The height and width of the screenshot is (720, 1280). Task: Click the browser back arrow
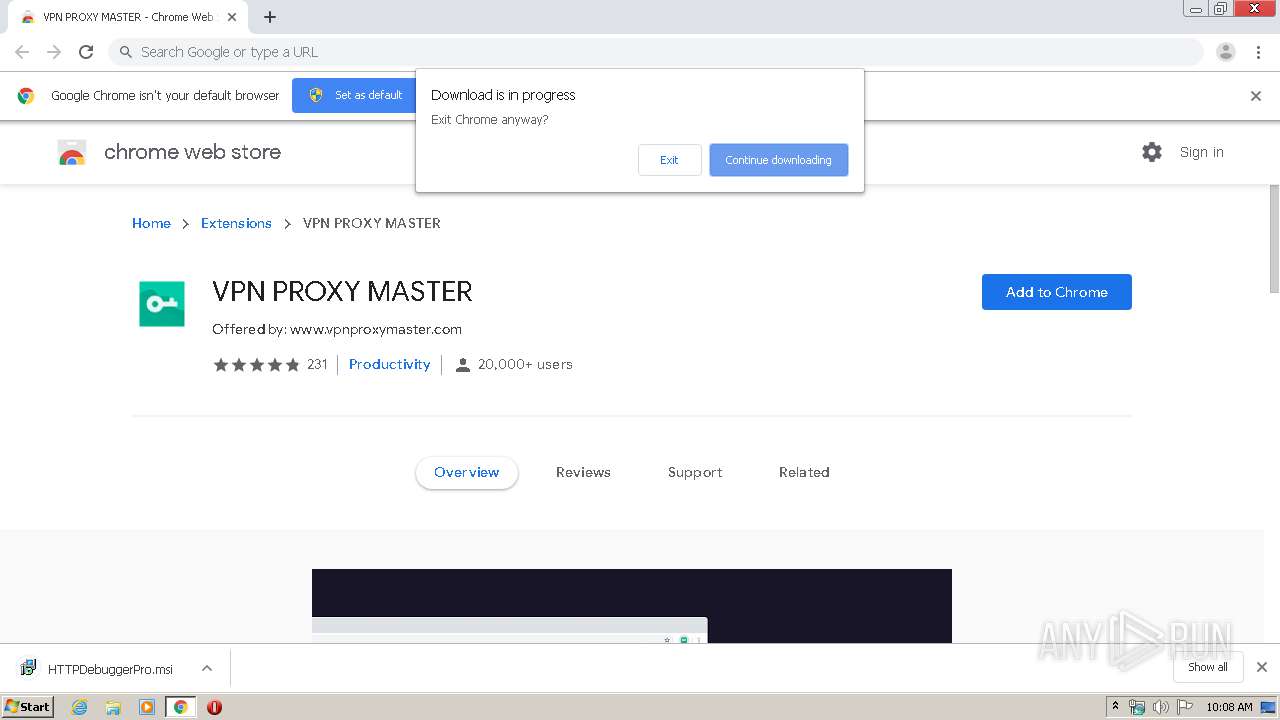point(22,52)
